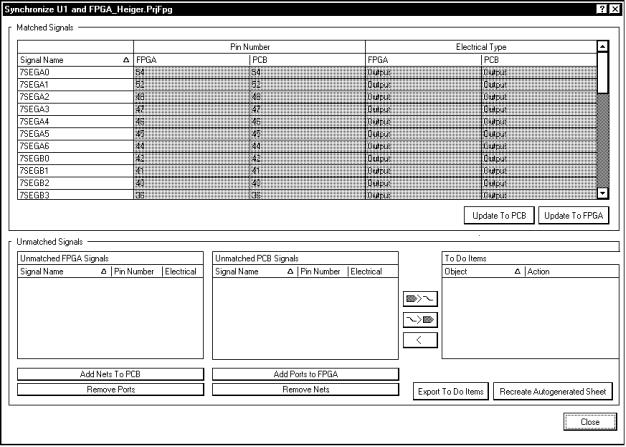The image size is (626, 447).
Task: Click Remove Ports button
Action: pos(110,389)
